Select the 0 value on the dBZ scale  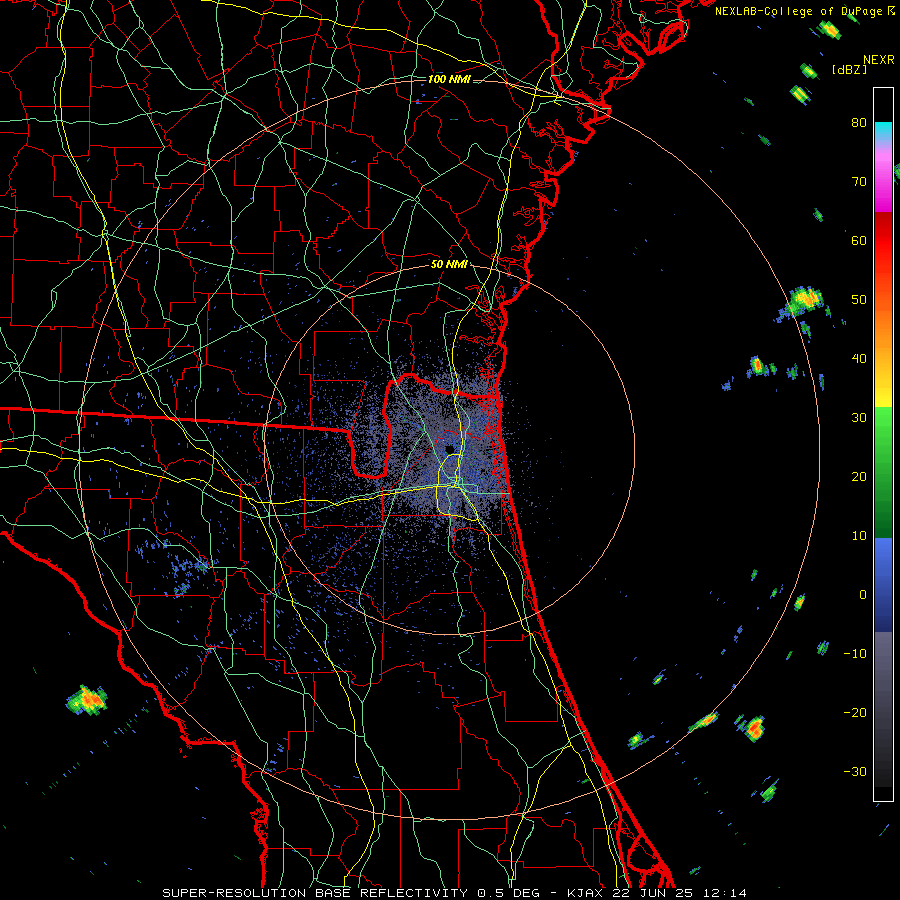[863, 595]
